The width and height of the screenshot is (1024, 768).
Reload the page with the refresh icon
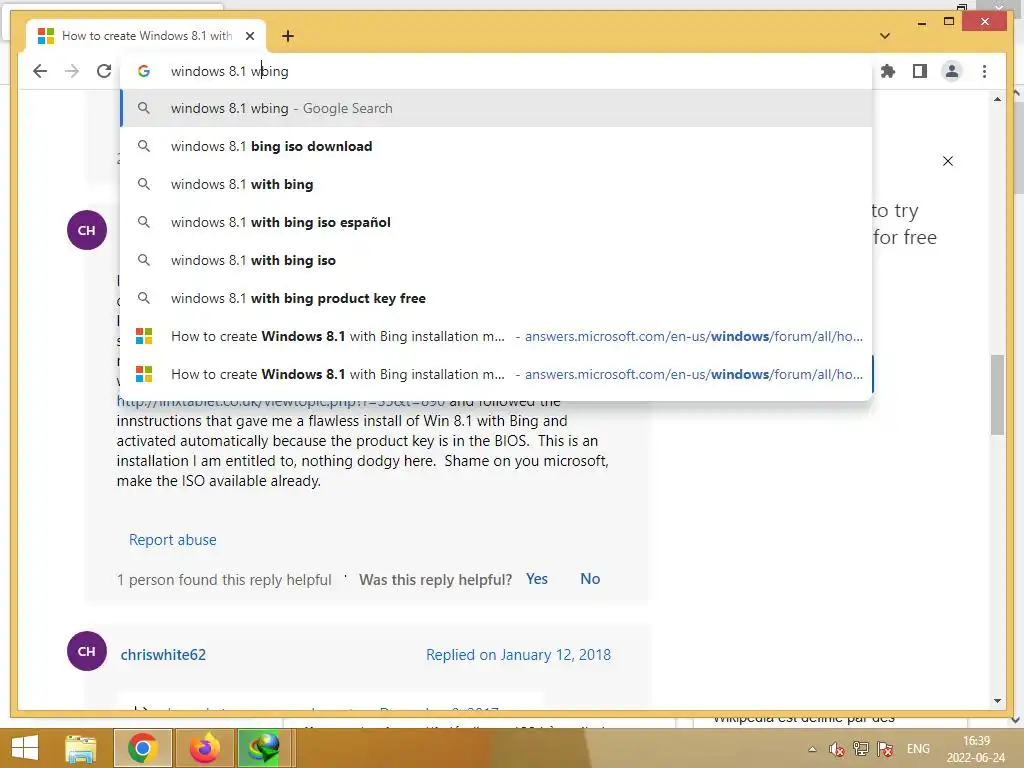click(104, 71)
